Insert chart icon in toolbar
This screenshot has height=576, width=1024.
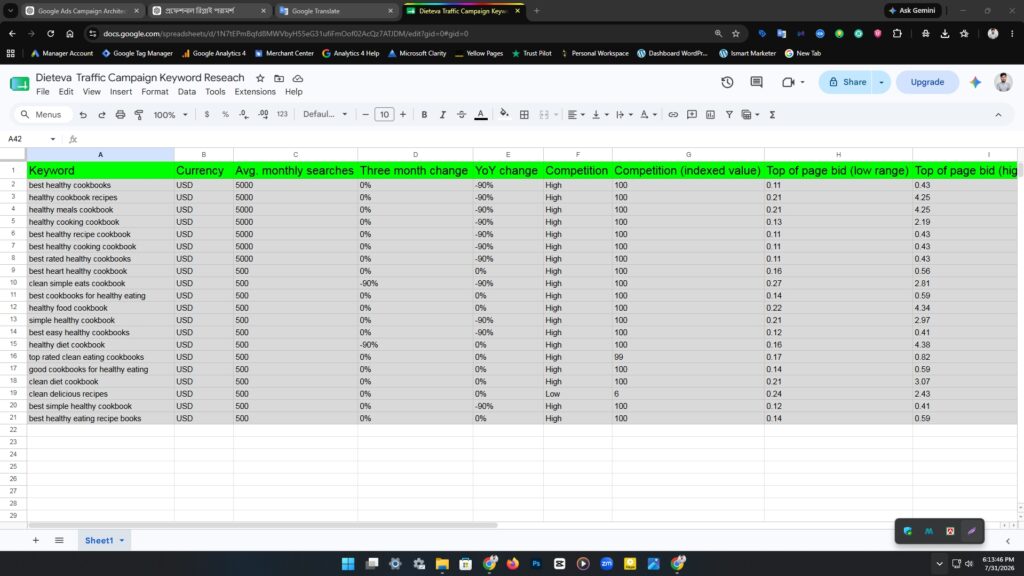click(x=711, y=115)
